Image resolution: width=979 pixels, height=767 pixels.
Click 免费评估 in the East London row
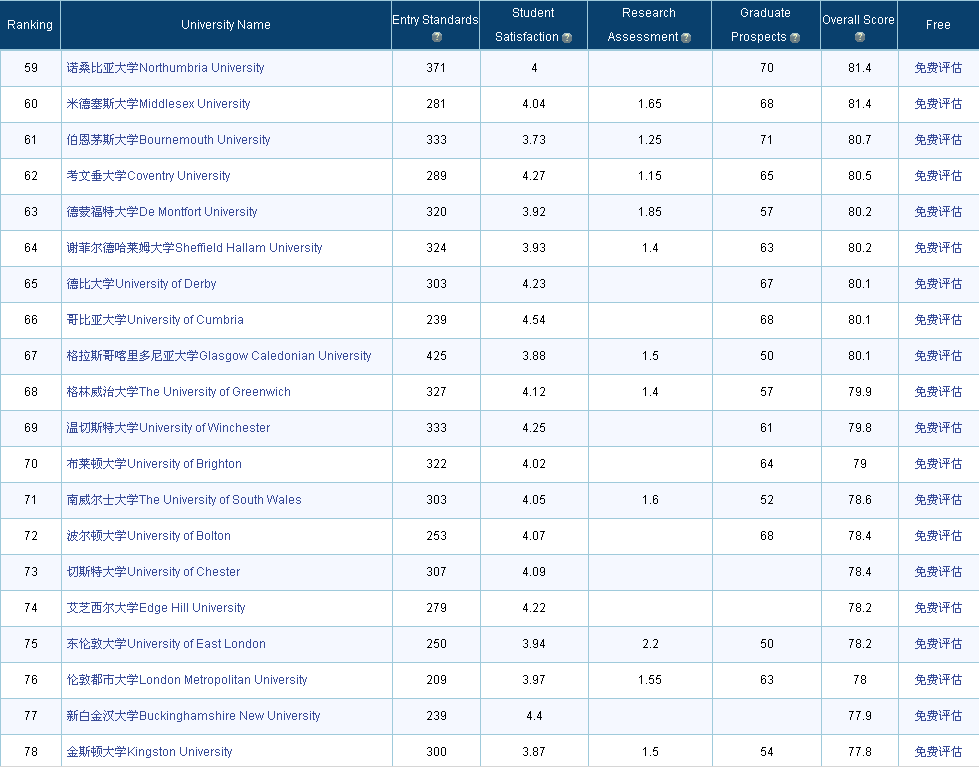pos(938,644)
